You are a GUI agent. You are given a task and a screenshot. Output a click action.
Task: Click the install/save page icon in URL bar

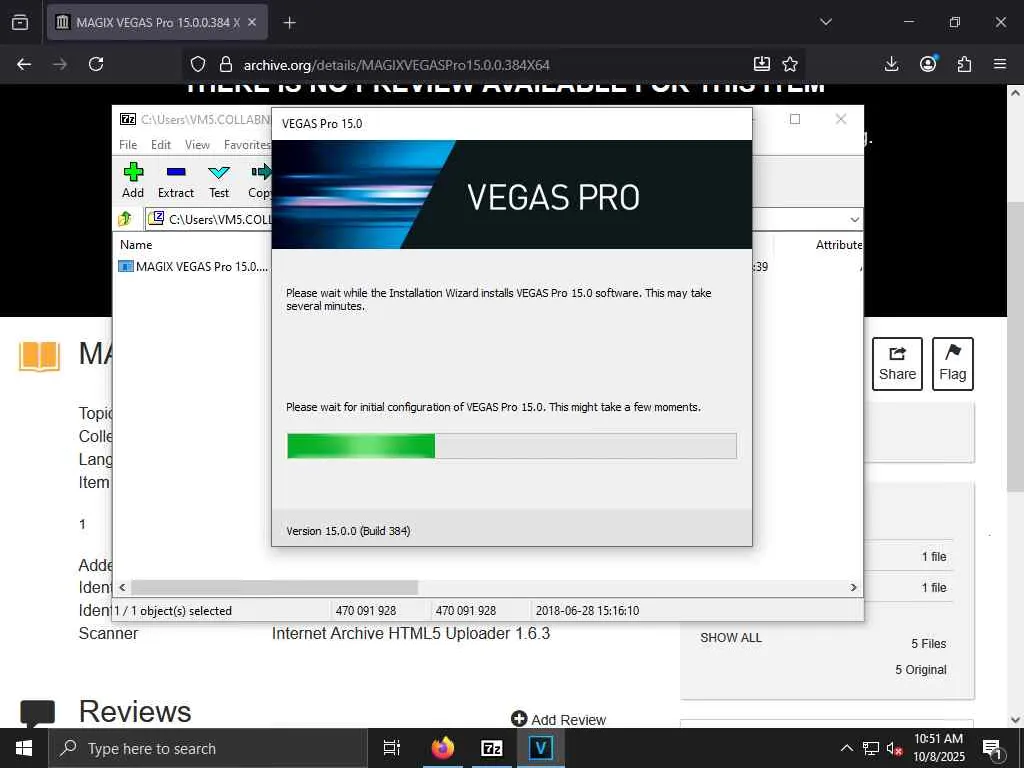coord(761,64)
